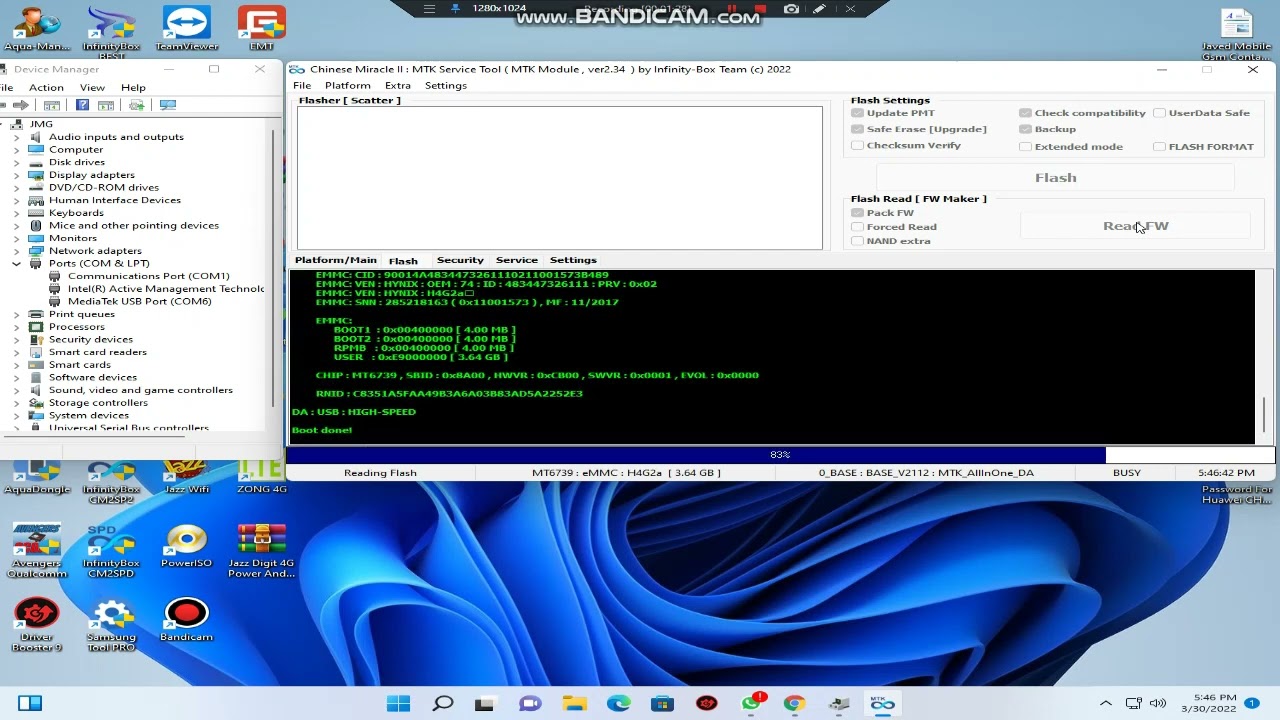Screen dimensions: 1280x720
Task: Toggle Backup checkbox
Action: (x=1025, y=129)
